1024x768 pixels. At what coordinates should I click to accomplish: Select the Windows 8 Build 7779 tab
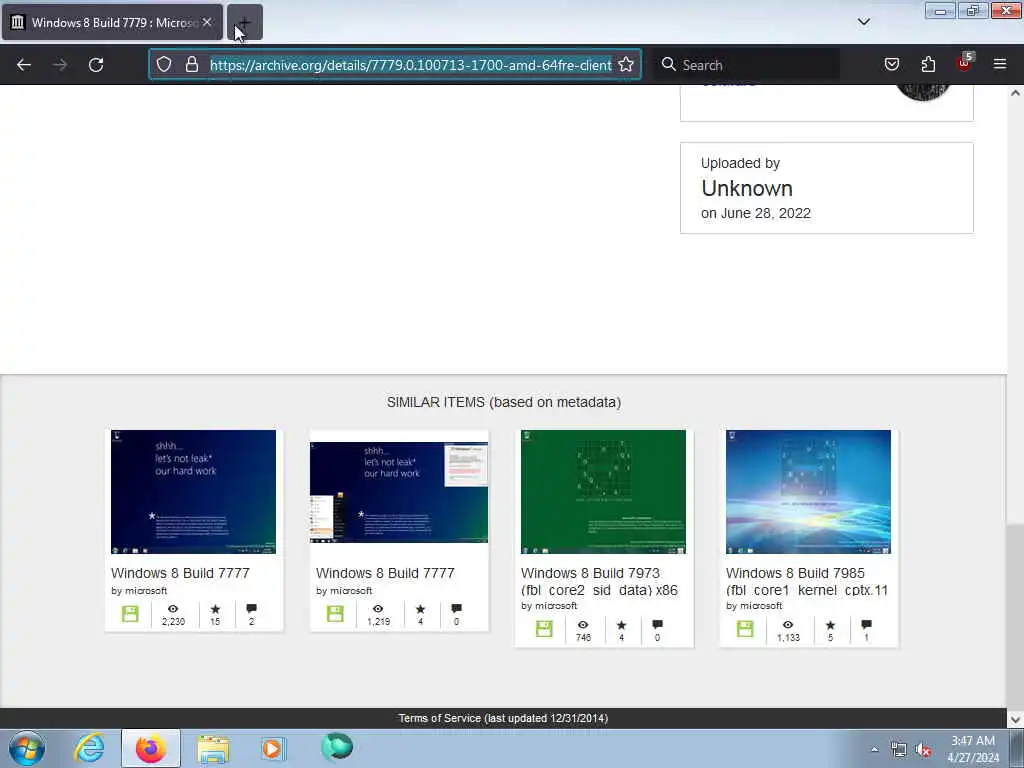(x=112, y=22)
